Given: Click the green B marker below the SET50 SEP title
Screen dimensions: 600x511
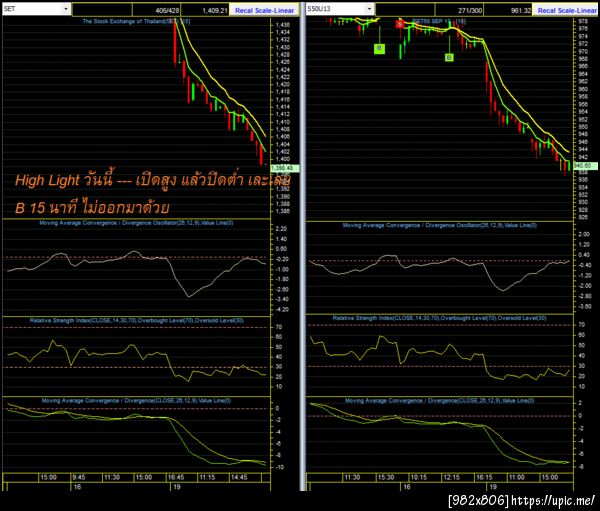Looking at the screenshot, I should (449, 57).
